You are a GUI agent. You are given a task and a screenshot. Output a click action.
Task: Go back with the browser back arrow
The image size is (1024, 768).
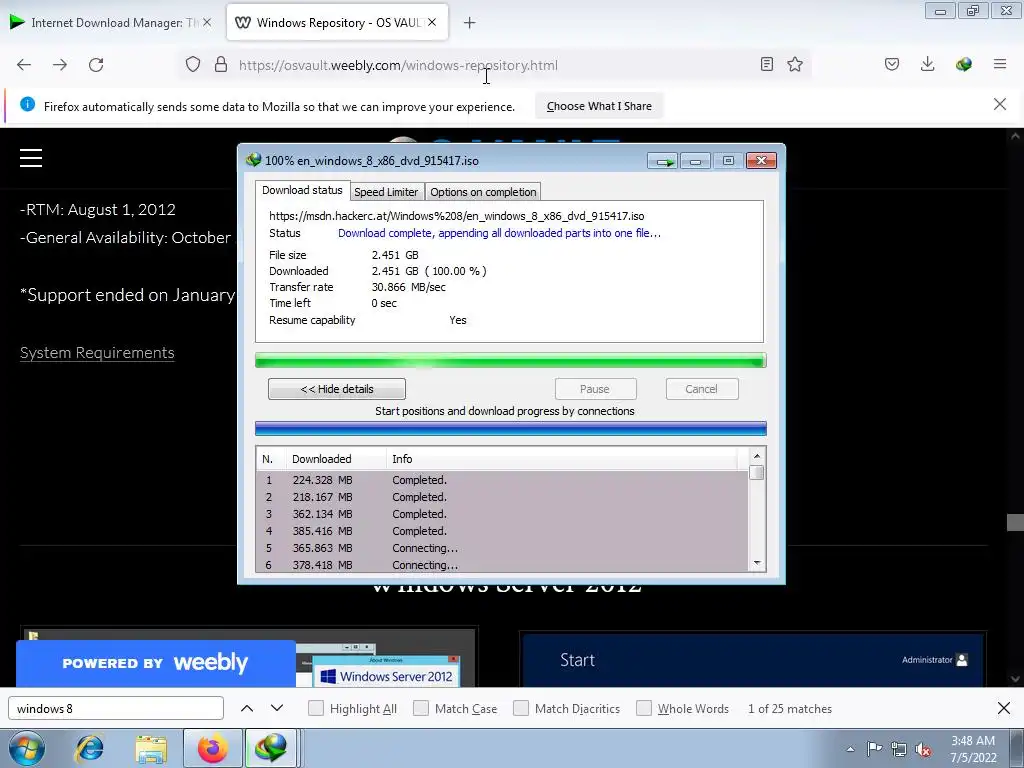(x=24, y=65)
